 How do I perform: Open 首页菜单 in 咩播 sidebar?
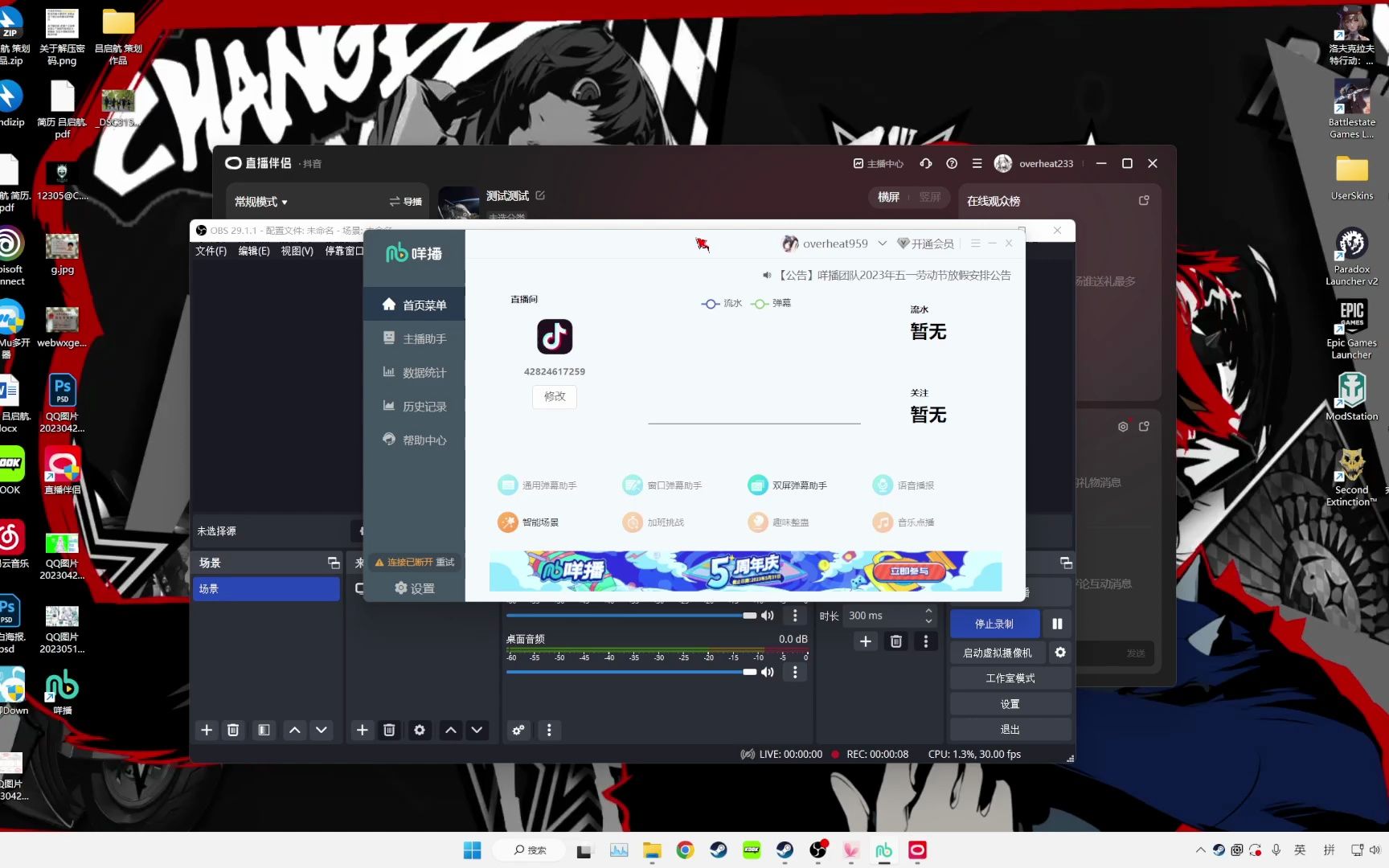coord(414,305)
